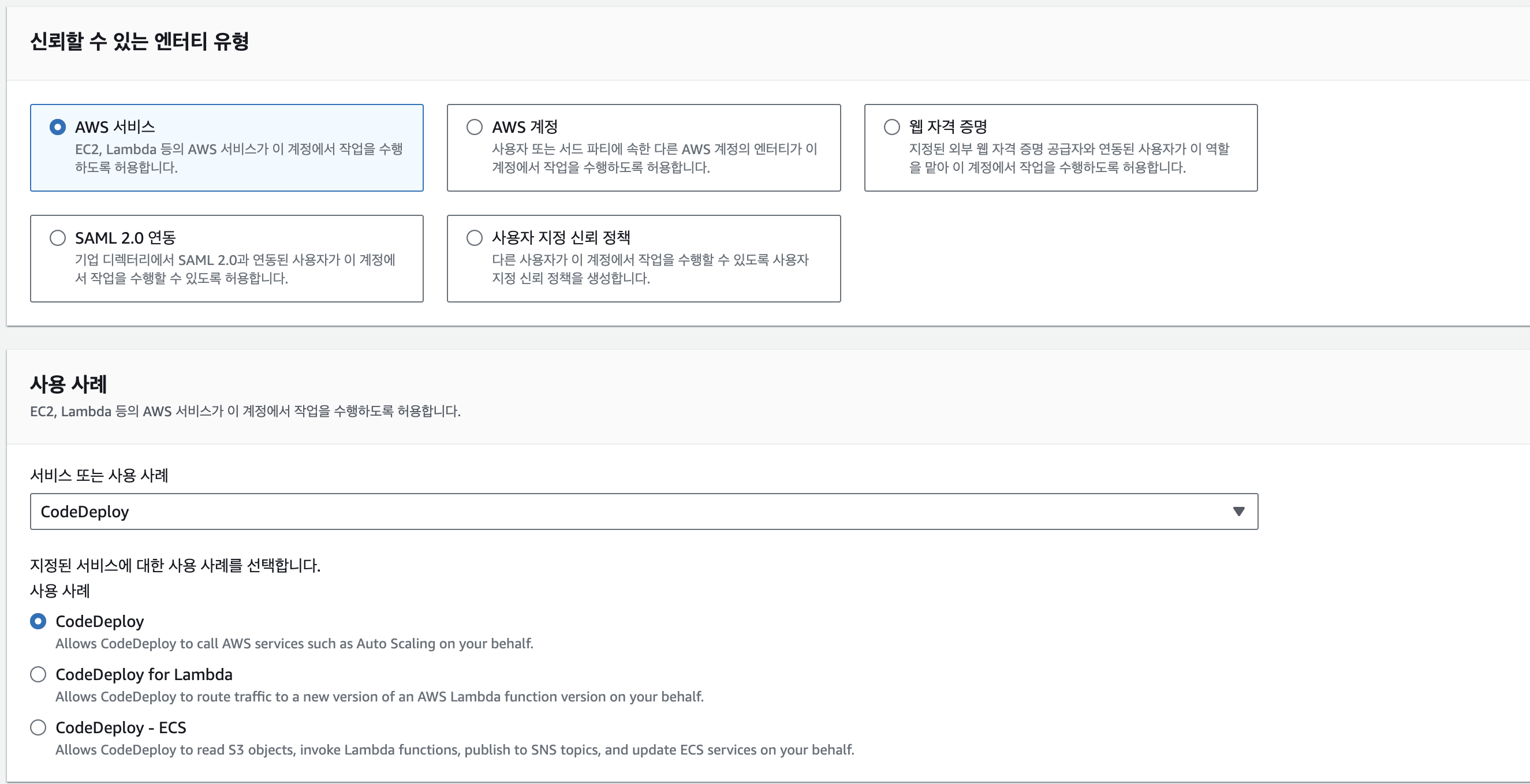The width and height of the screenshot is (1530, 784).
Task: Click the 신뢰할 수 있는 엔터티 유형 heading
Action: pyautogui.click(x=139, y=42)
